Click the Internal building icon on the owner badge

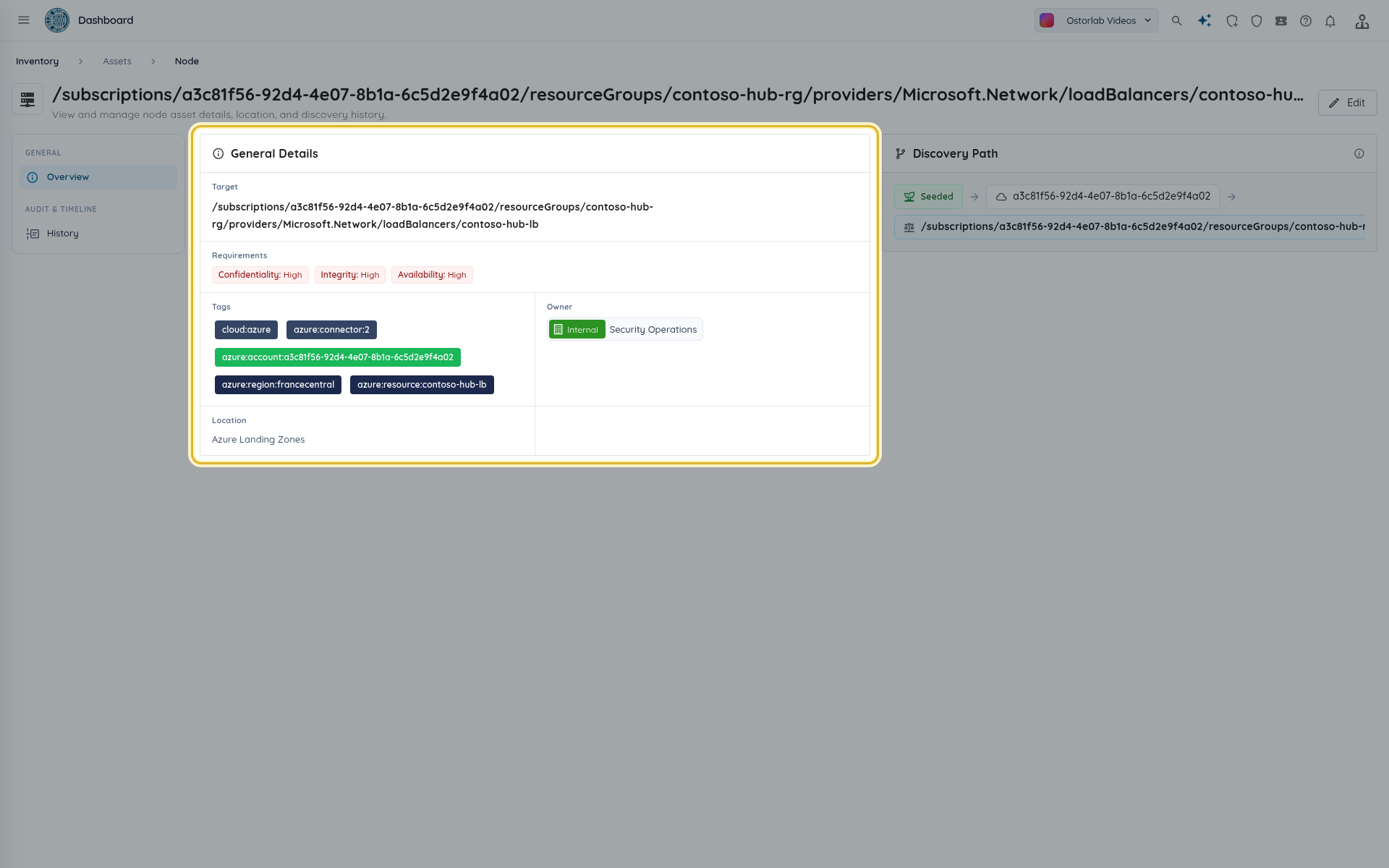point(558,330)
